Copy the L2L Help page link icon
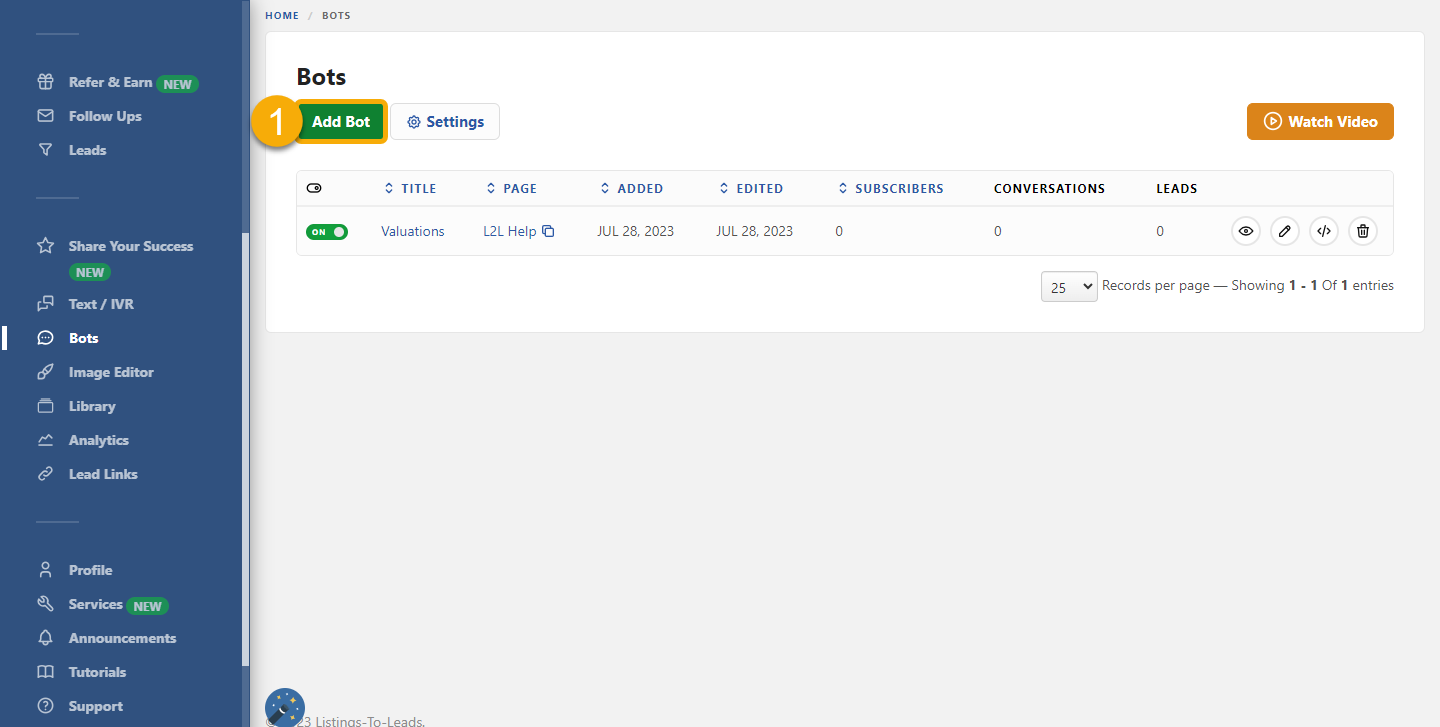This screenshot has height=727, width=1440. click(548, 231)
